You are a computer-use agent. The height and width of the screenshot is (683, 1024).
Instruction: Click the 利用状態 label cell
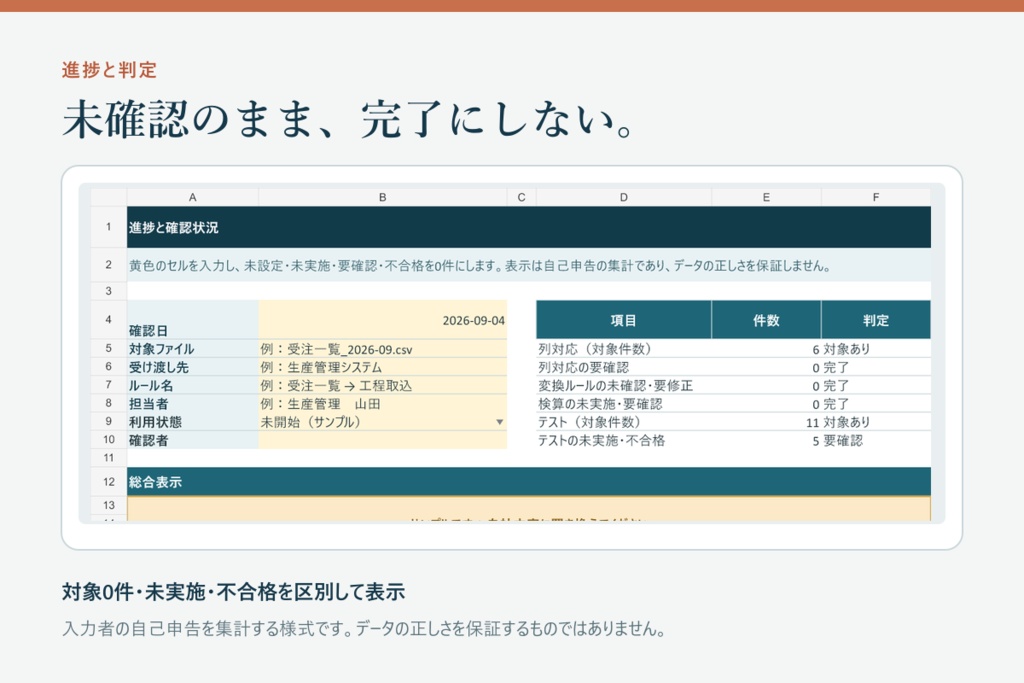coord(193,422)
